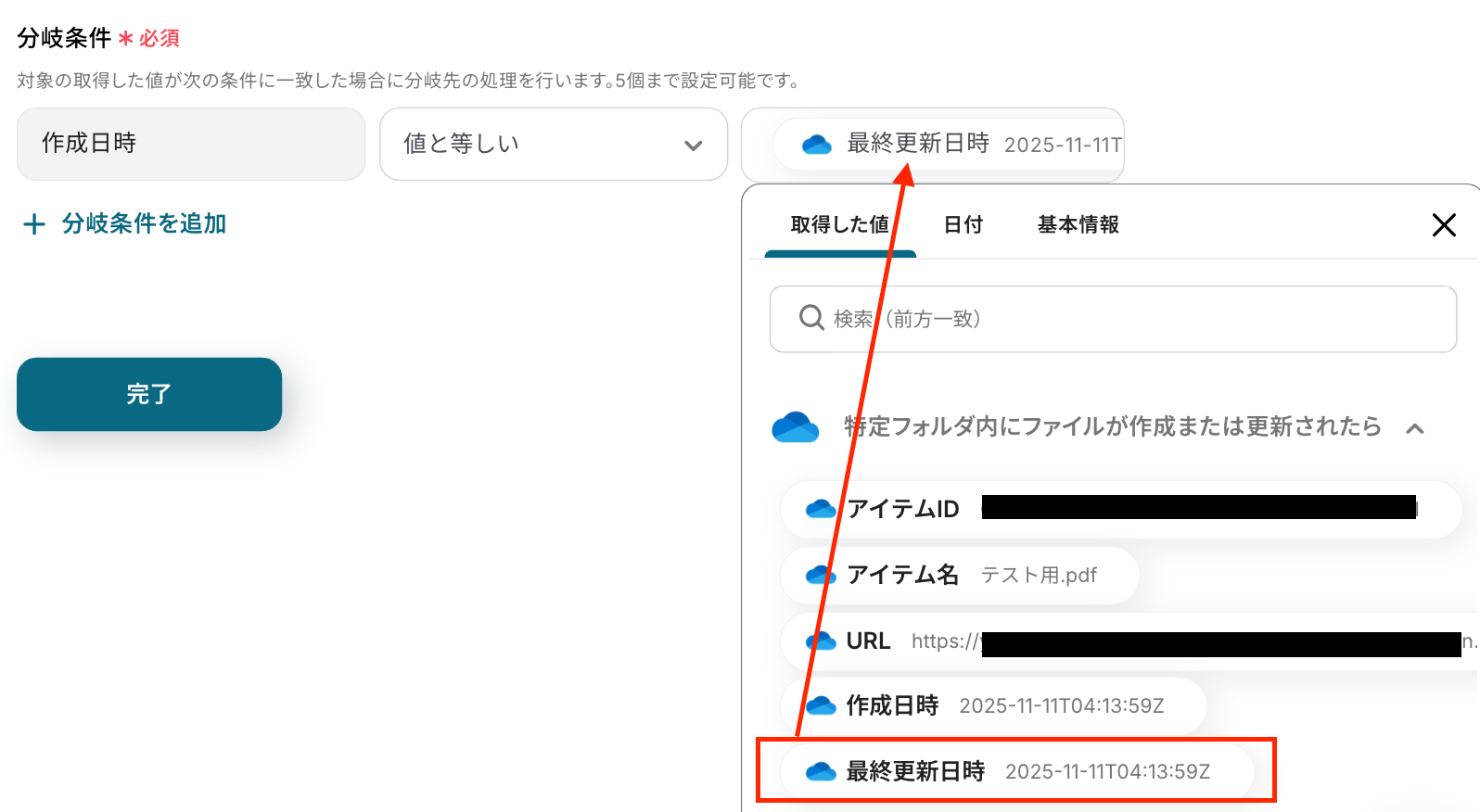
Task: Select アイテム名 テスト用.pdf value
Action: pos(960,575)
